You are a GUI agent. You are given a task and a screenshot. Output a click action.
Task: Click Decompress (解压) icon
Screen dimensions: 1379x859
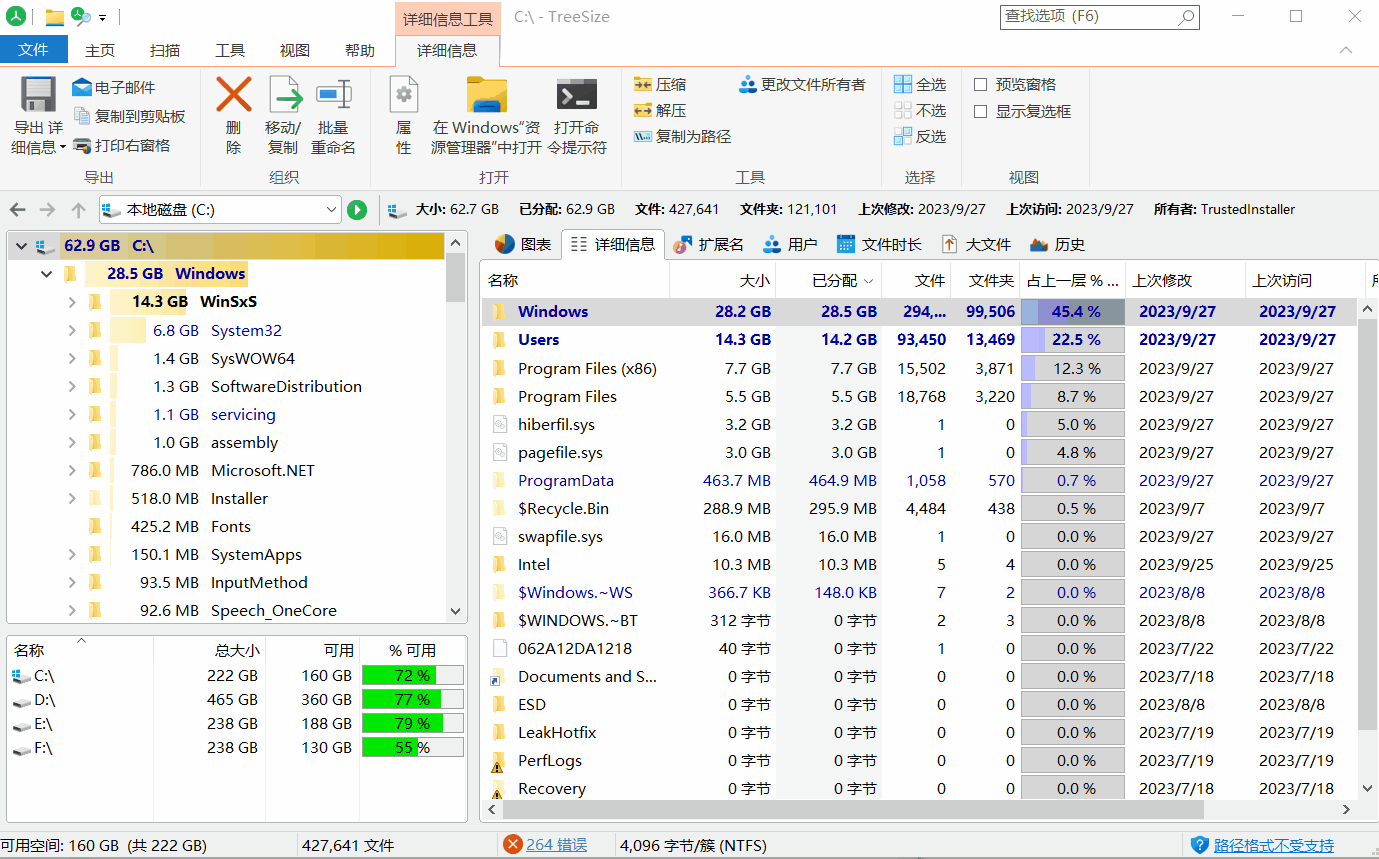pos(643,111)
